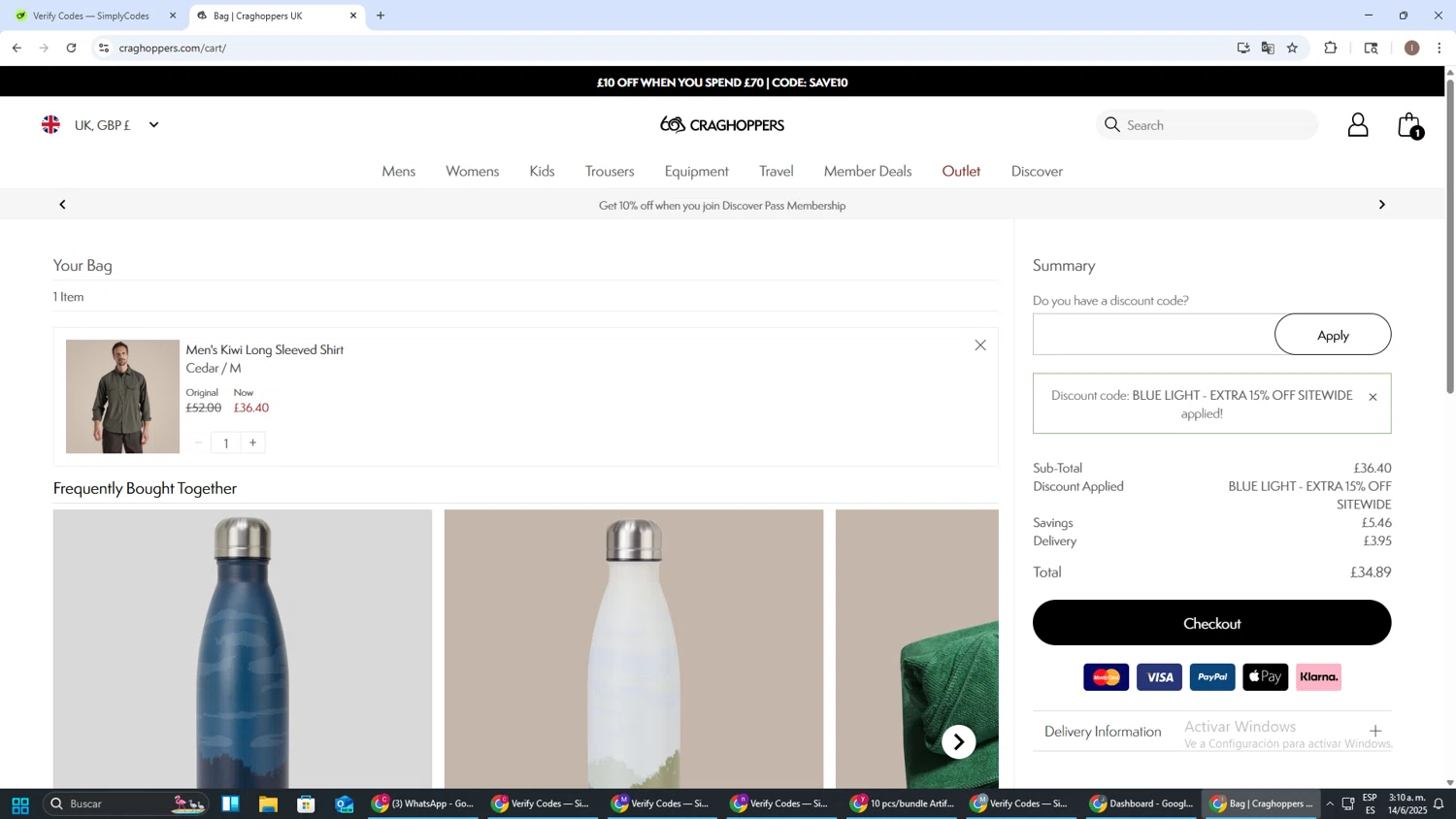Open Men's Kiwi Long Sleeved Shirt link
Screen dimensions: 1456x819
click(265, 349)
